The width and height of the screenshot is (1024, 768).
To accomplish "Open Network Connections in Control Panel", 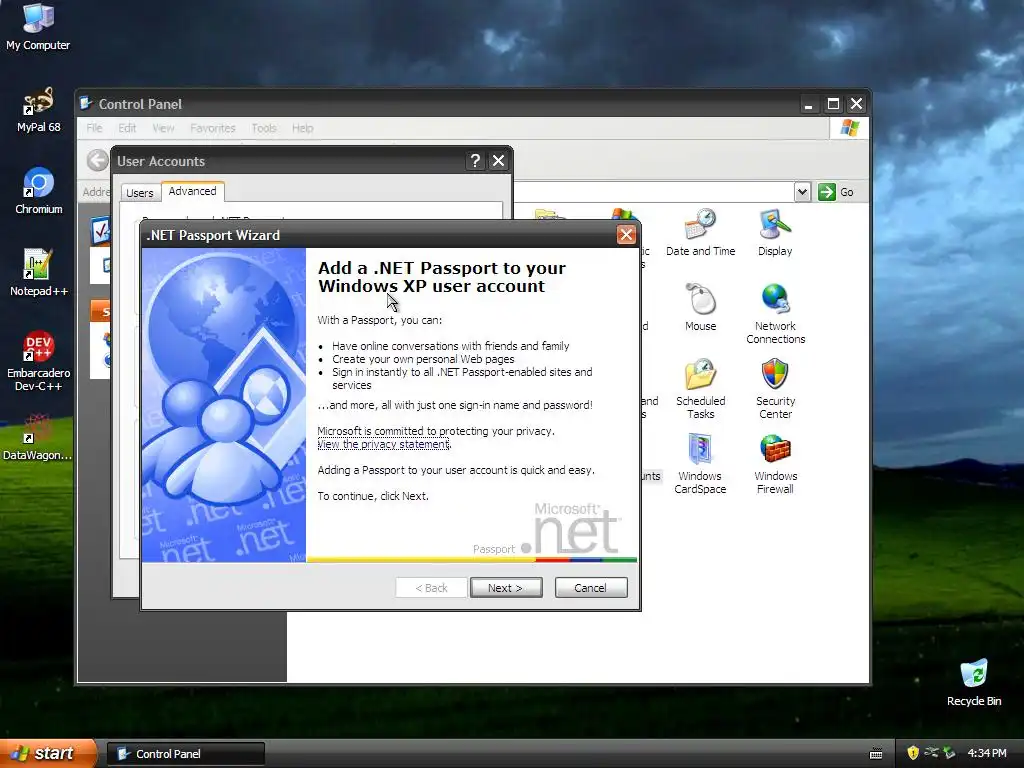I will point(775,314).
